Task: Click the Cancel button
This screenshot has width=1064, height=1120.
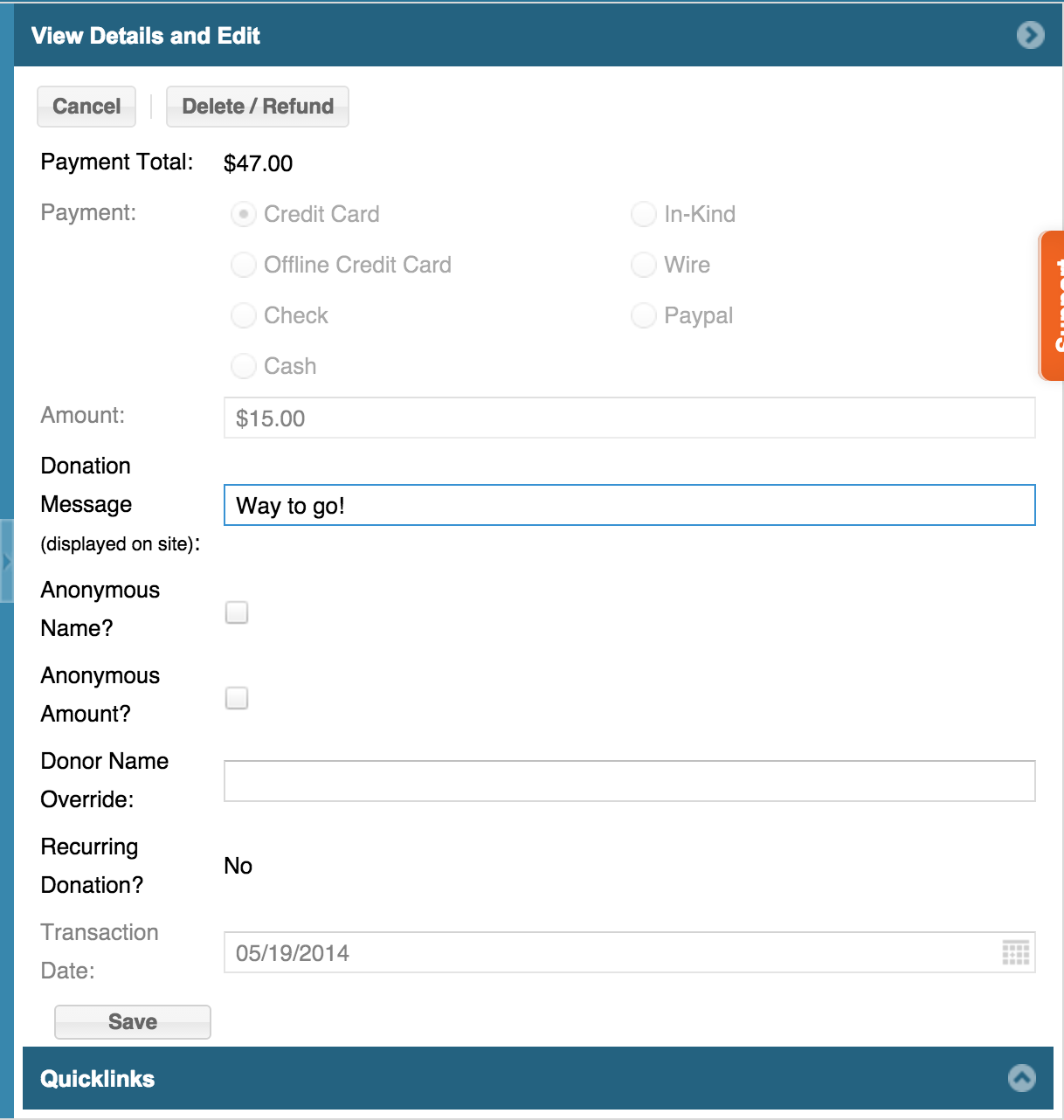Action: [86, 107]
